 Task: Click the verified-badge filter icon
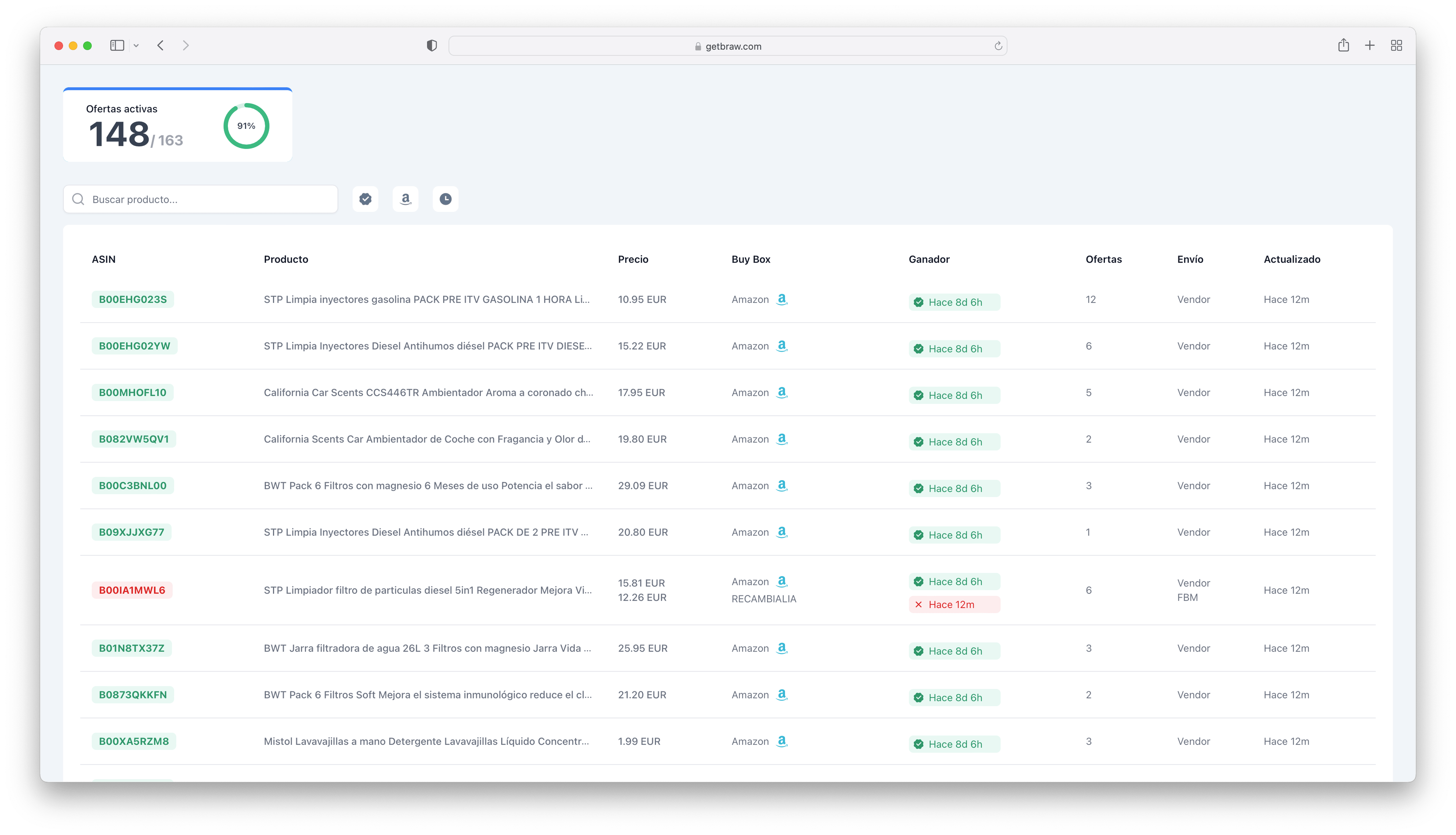[x=366, y=199]
